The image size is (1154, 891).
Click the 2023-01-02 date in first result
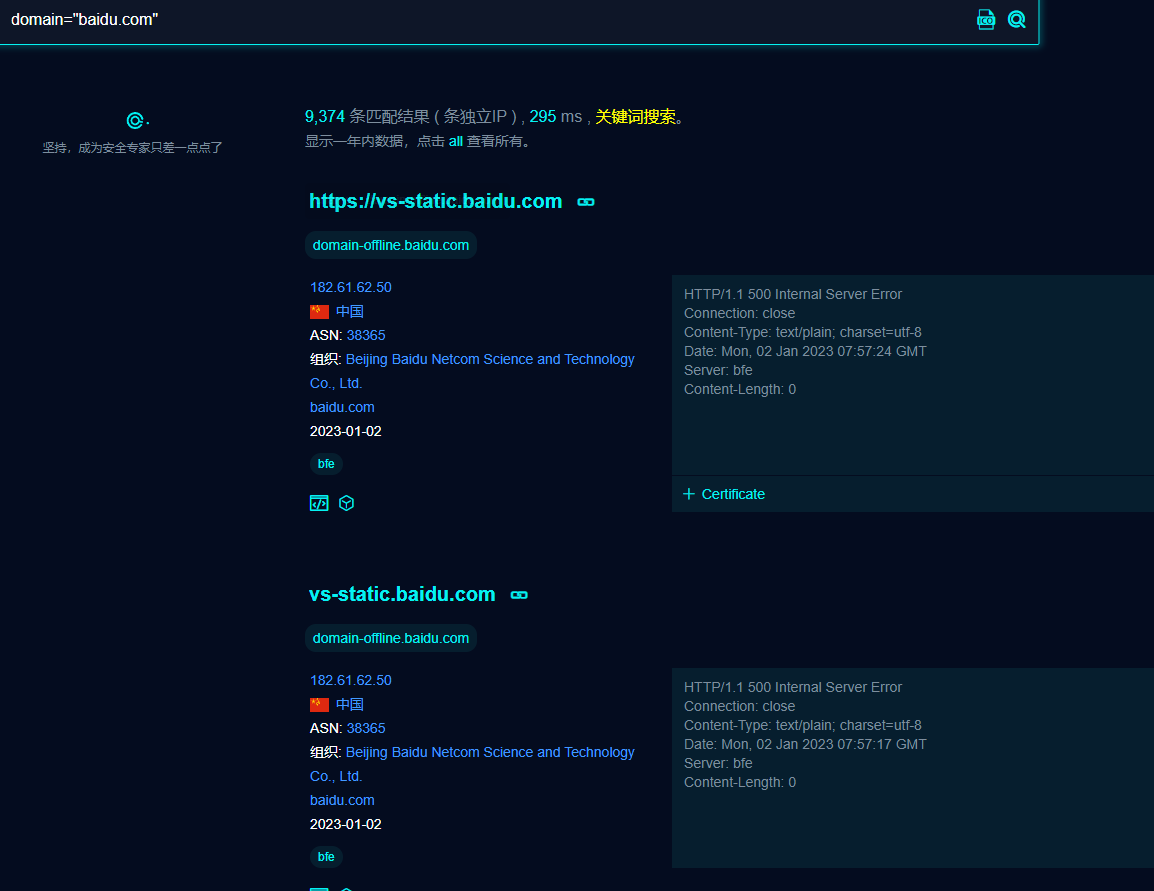coord(345,431)
